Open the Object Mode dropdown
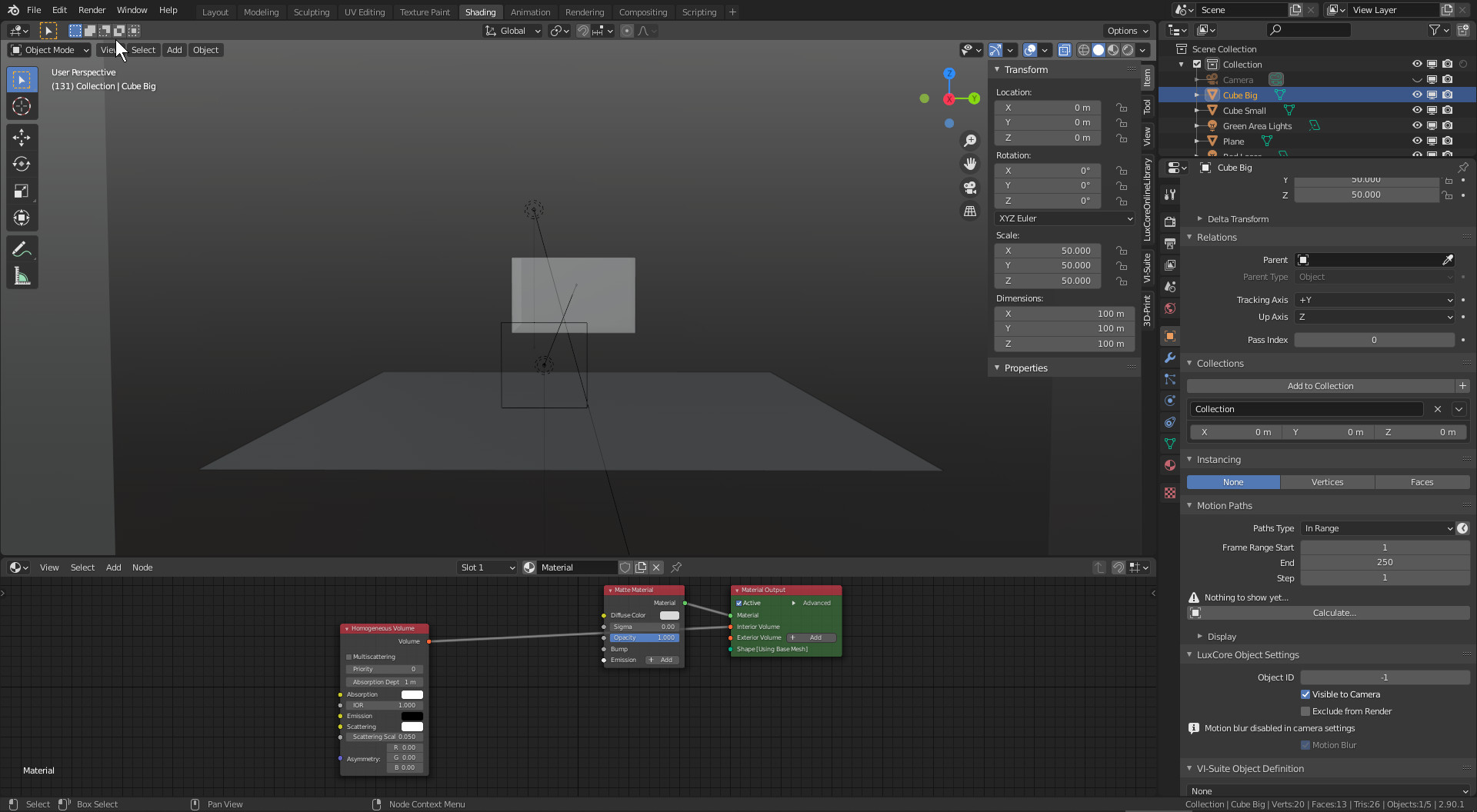 [50, 50]
